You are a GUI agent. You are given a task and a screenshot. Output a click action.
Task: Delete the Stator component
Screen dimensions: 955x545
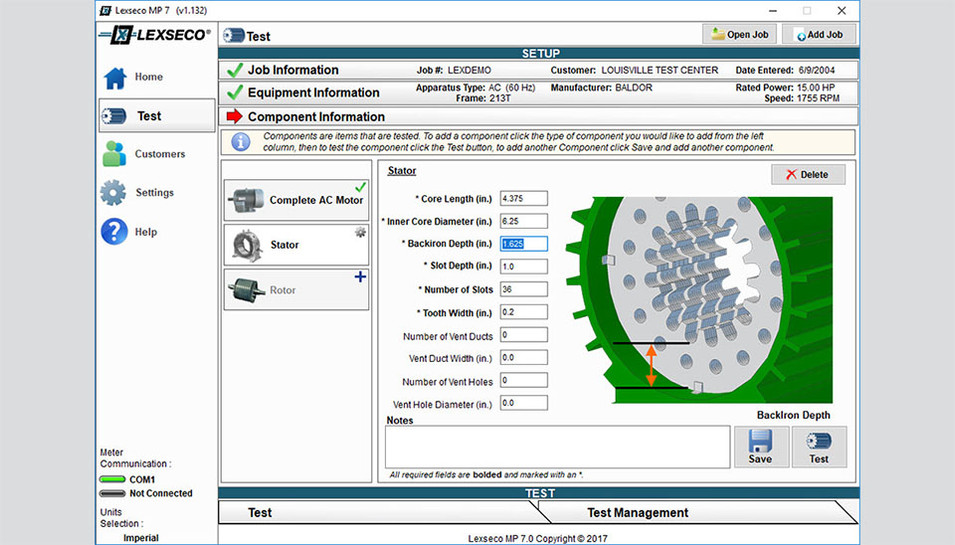click(x=808, y=175)
